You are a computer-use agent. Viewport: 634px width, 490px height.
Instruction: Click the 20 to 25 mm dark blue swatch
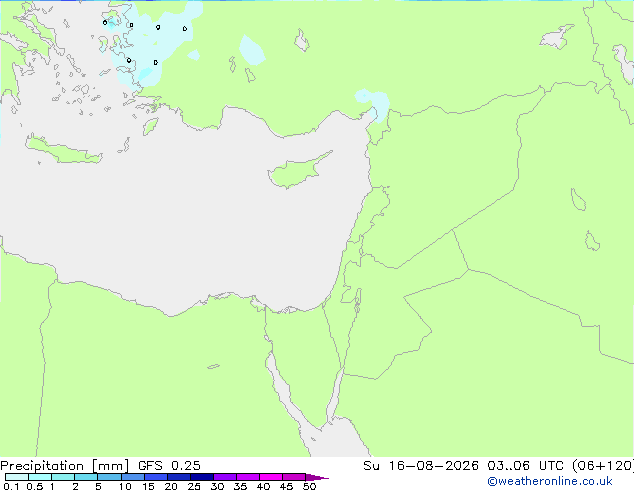tap(179, 477)
